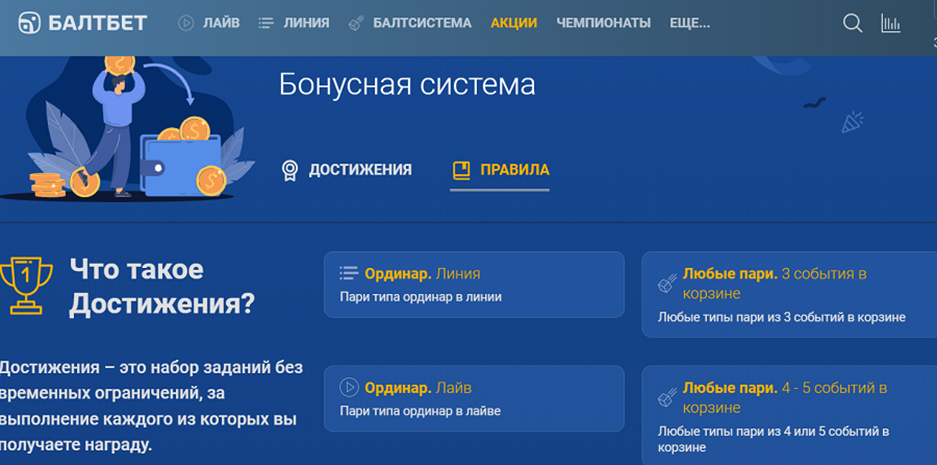This screenshot has width=937, height=465.
Task: Click the Балтбет brand name text
Action: (x=97, y=23)
